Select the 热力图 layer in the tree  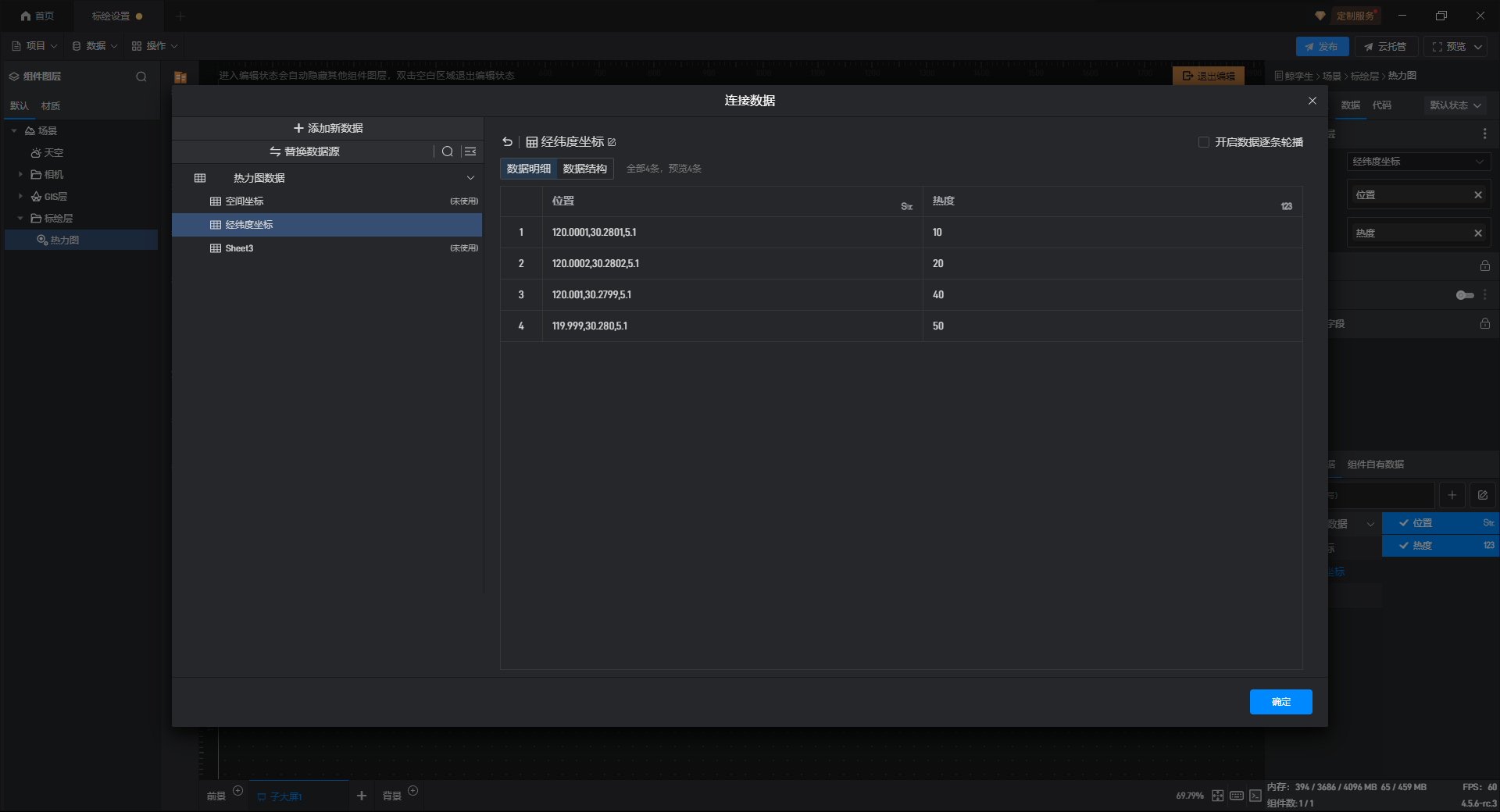tap(81, 240)
